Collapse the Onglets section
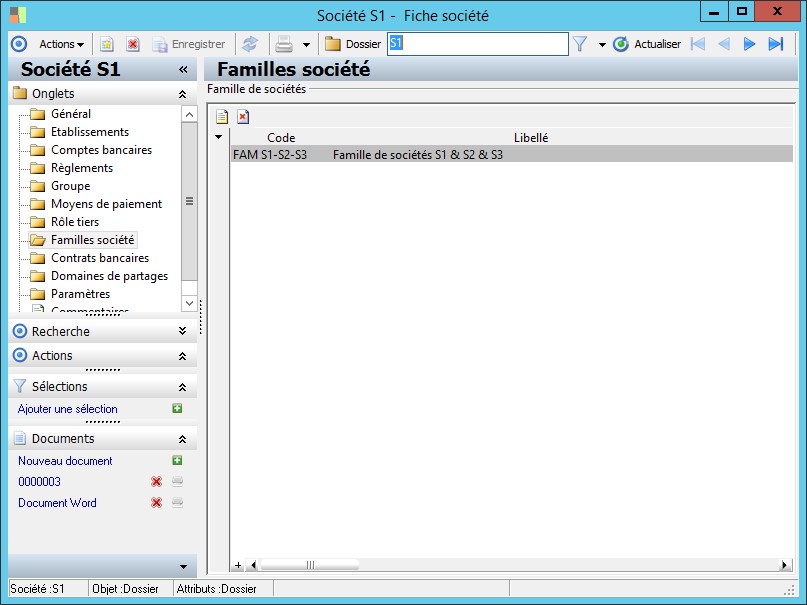This screenshot has height=605, width=807. tap(182, 94)
